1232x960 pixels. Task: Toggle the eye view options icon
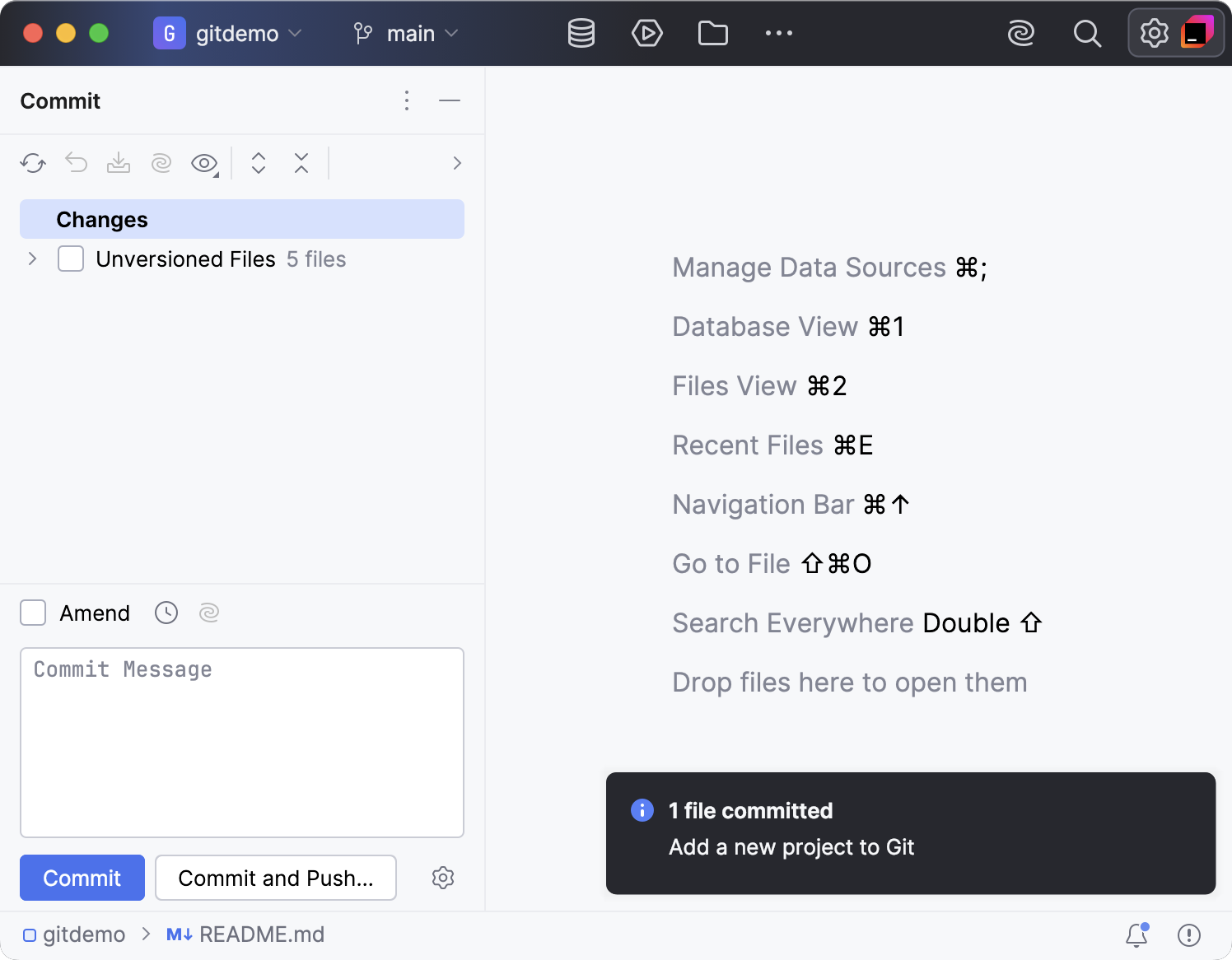coord(204,163)
